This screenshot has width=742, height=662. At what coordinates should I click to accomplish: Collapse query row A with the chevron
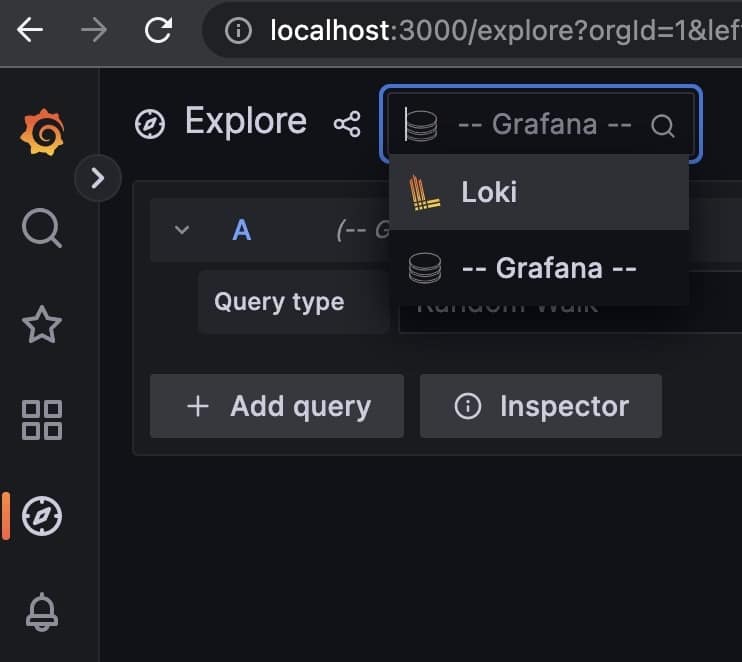(x=182, y=230)
